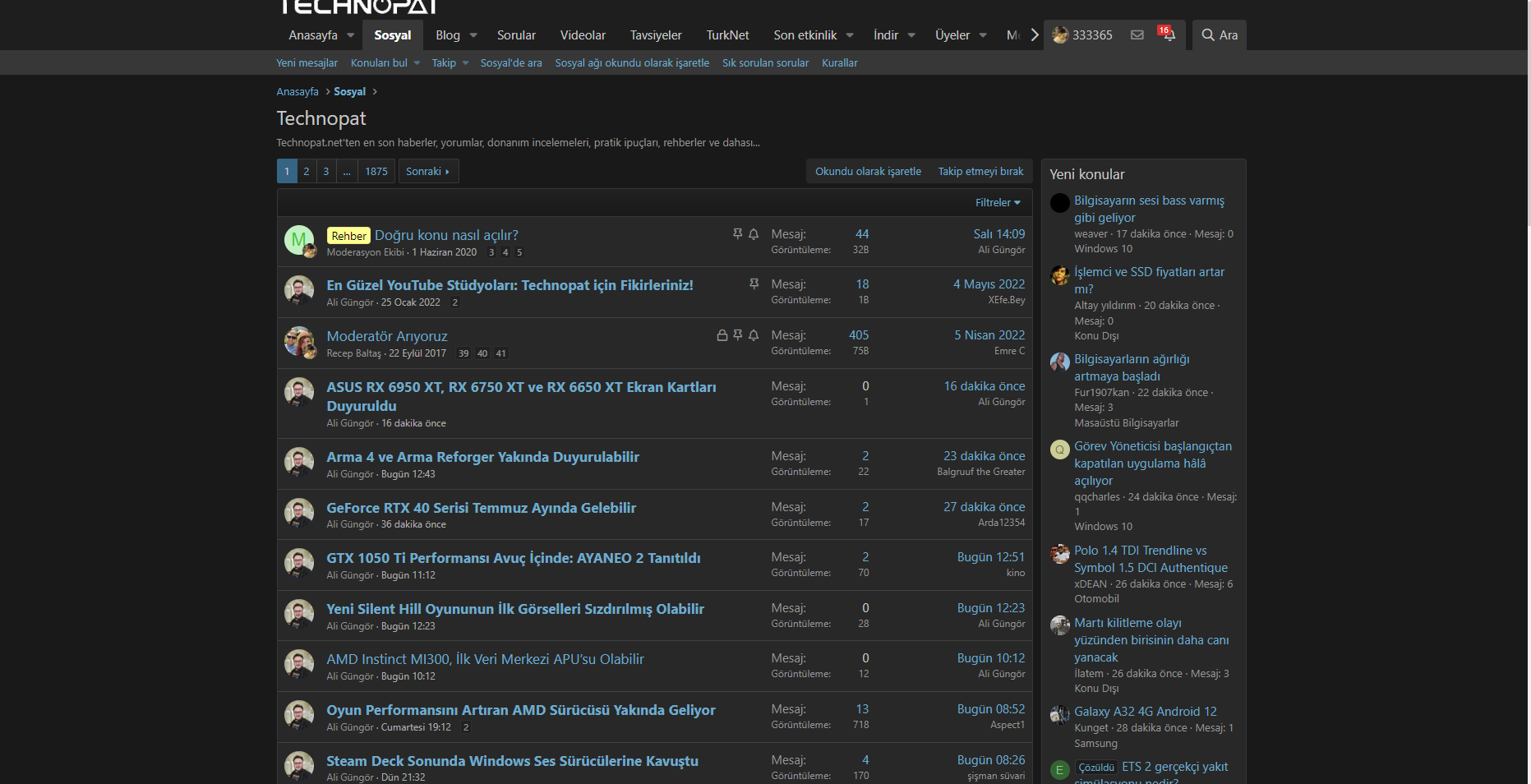Expand the Son etkinlik dropdown arrow
The image size is (1531, 784).
coord(850,35)
